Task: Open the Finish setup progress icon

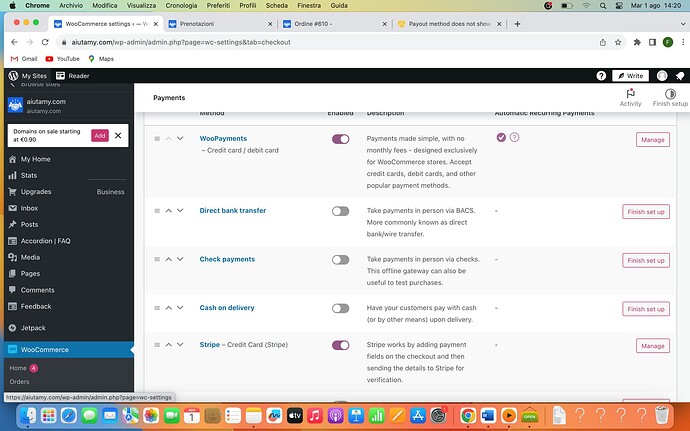Action: (x=670, y=93)
